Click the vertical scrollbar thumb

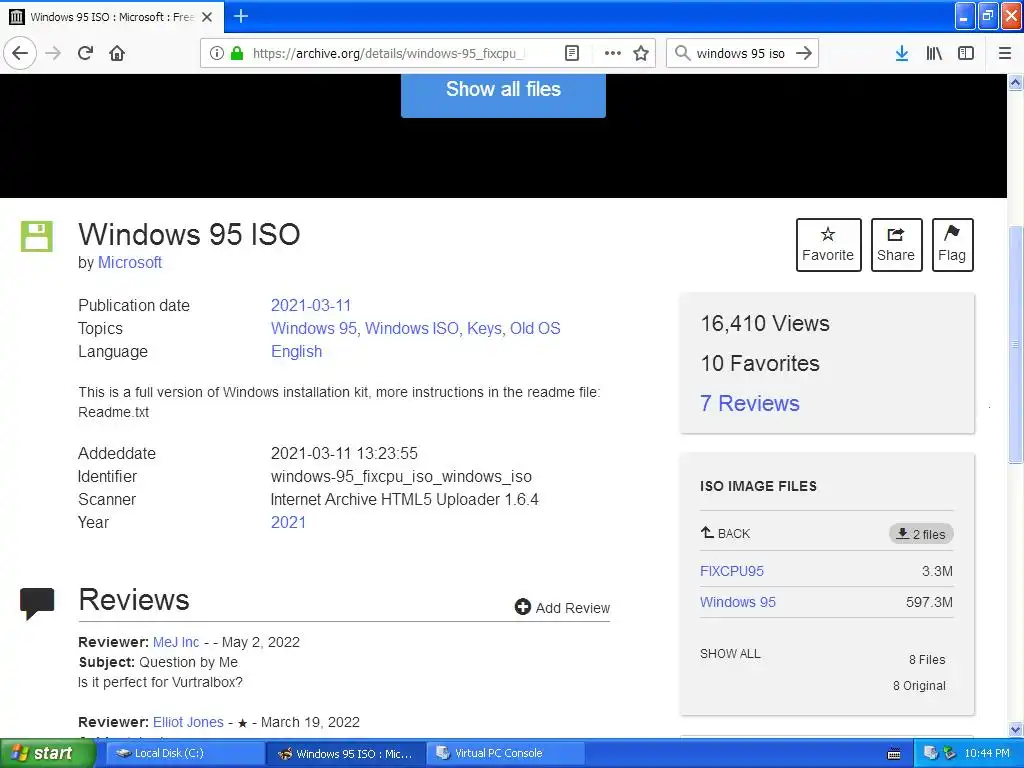pos(1015,344)
